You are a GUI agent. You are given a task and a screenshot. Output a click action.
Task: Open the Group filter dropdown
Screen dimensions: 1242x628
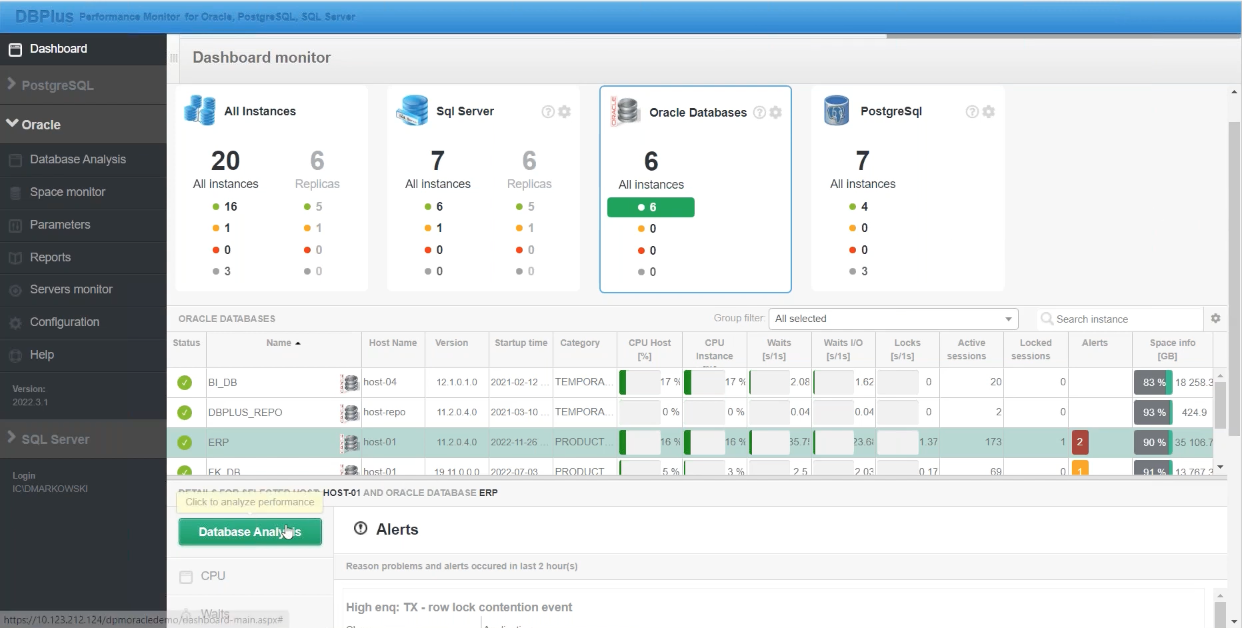894,319
